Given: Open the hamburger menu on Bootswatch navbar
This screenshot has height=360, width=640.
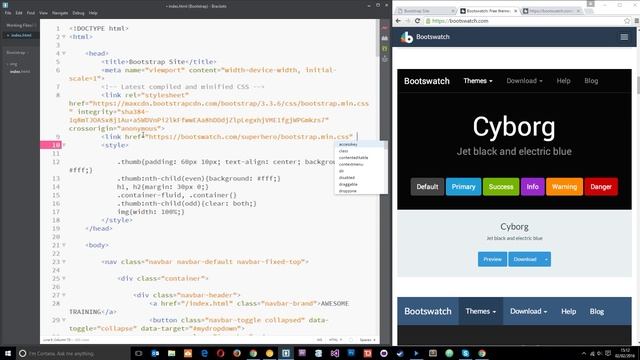Looking at the screenshot, I should [624, 37].
